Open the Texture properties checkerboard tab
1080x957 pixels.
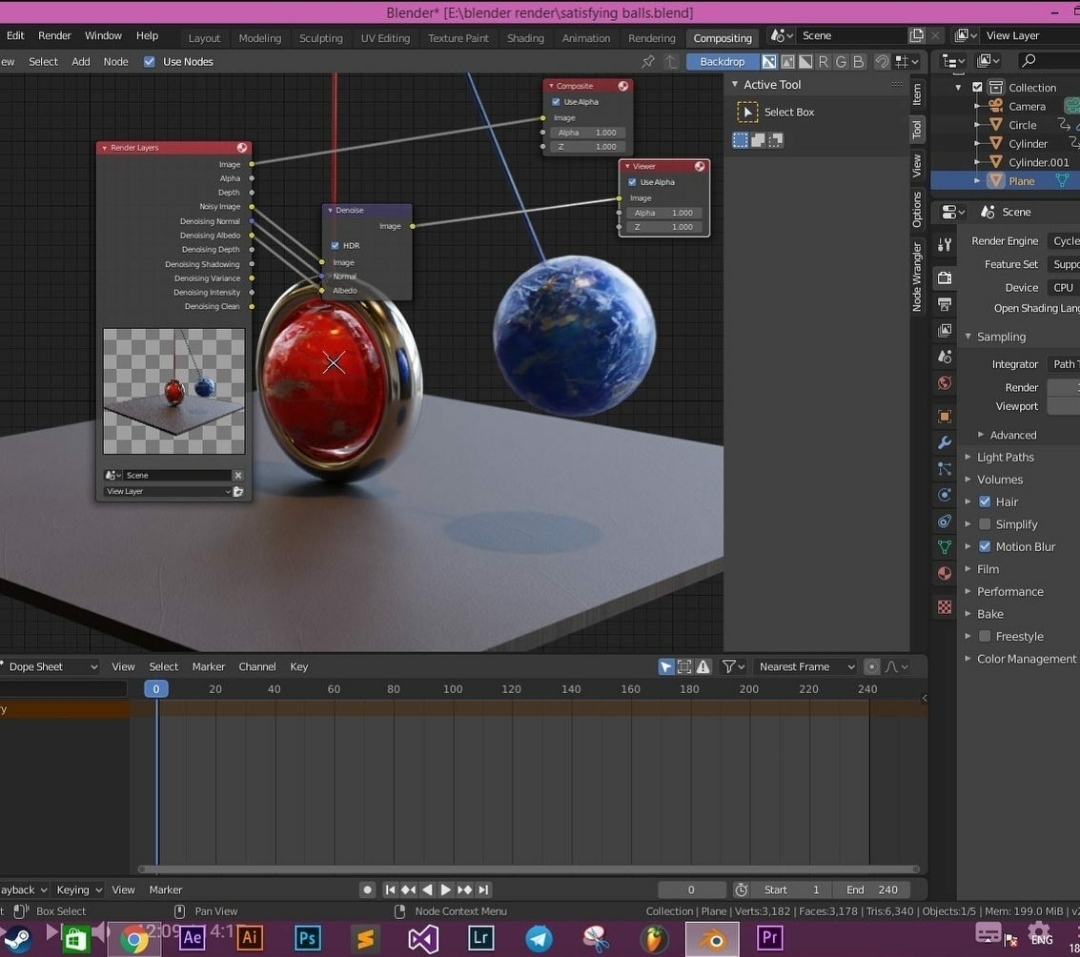945,607
